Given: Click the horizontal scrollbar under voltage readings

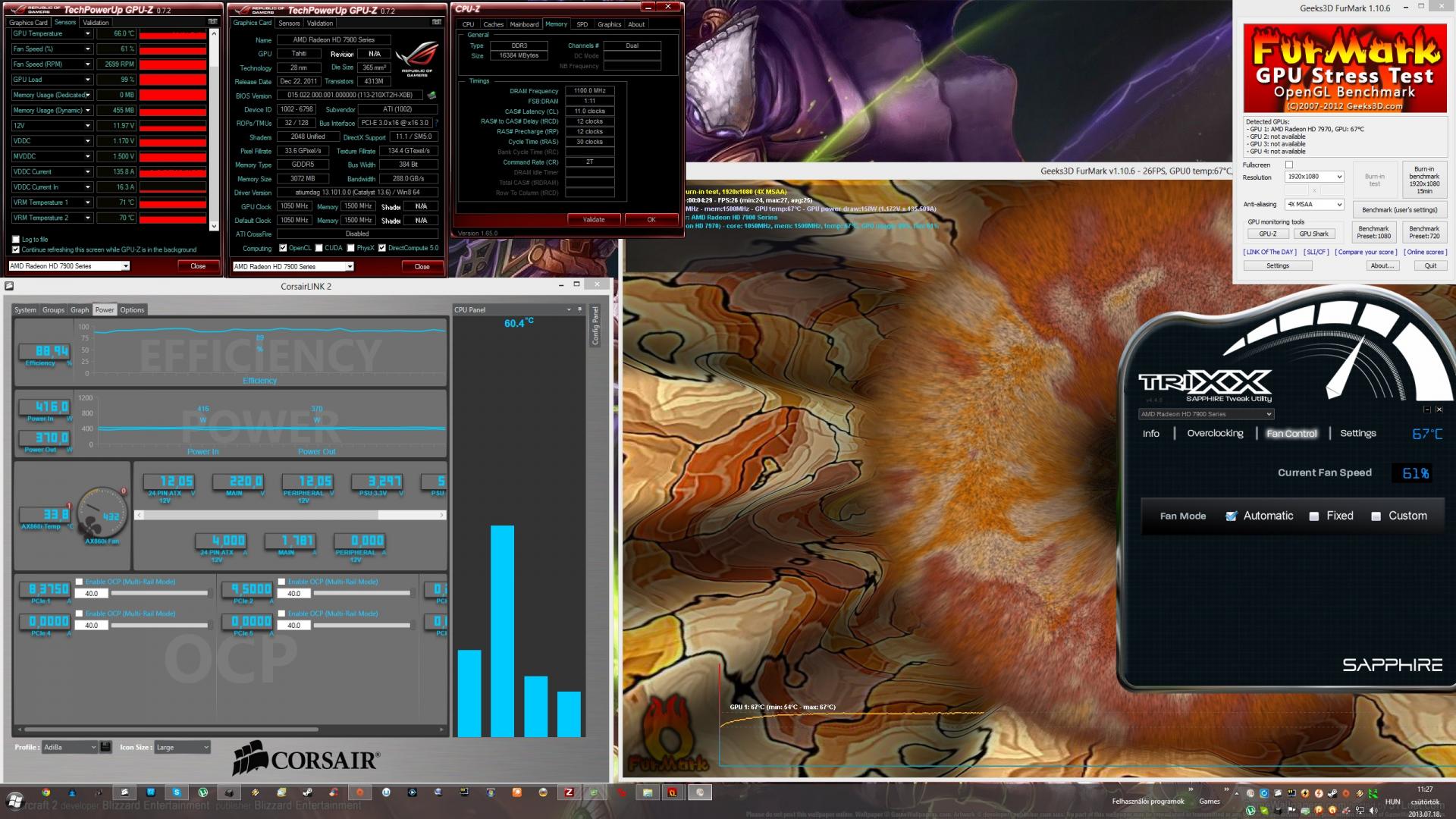Looking at the screenshot, I should coord(290,515).
